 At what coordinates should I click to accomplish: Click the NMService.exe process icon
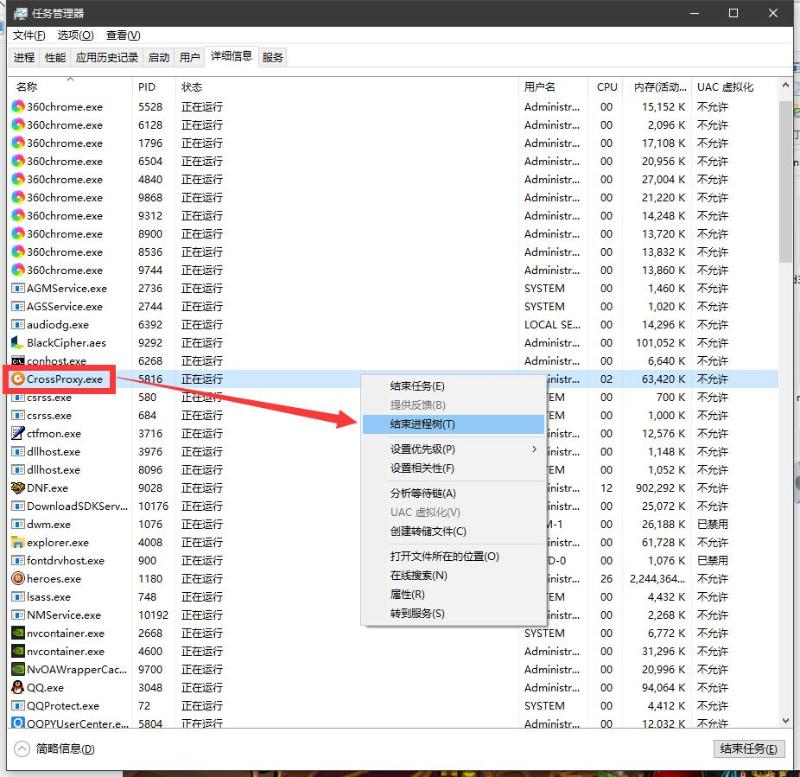point(18,615)
